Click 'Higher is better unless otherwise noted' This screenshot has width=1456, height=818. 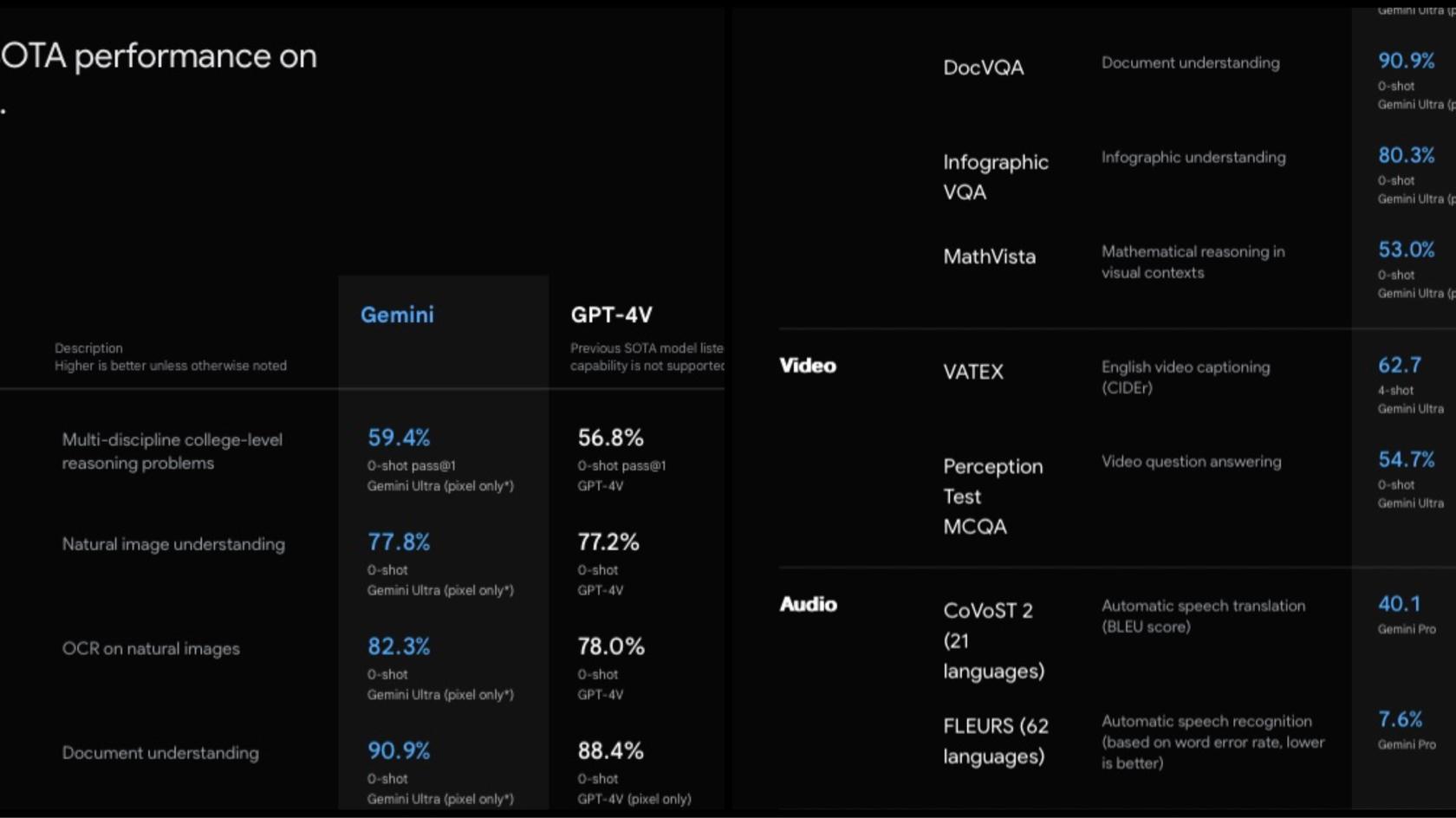(171, 366)
